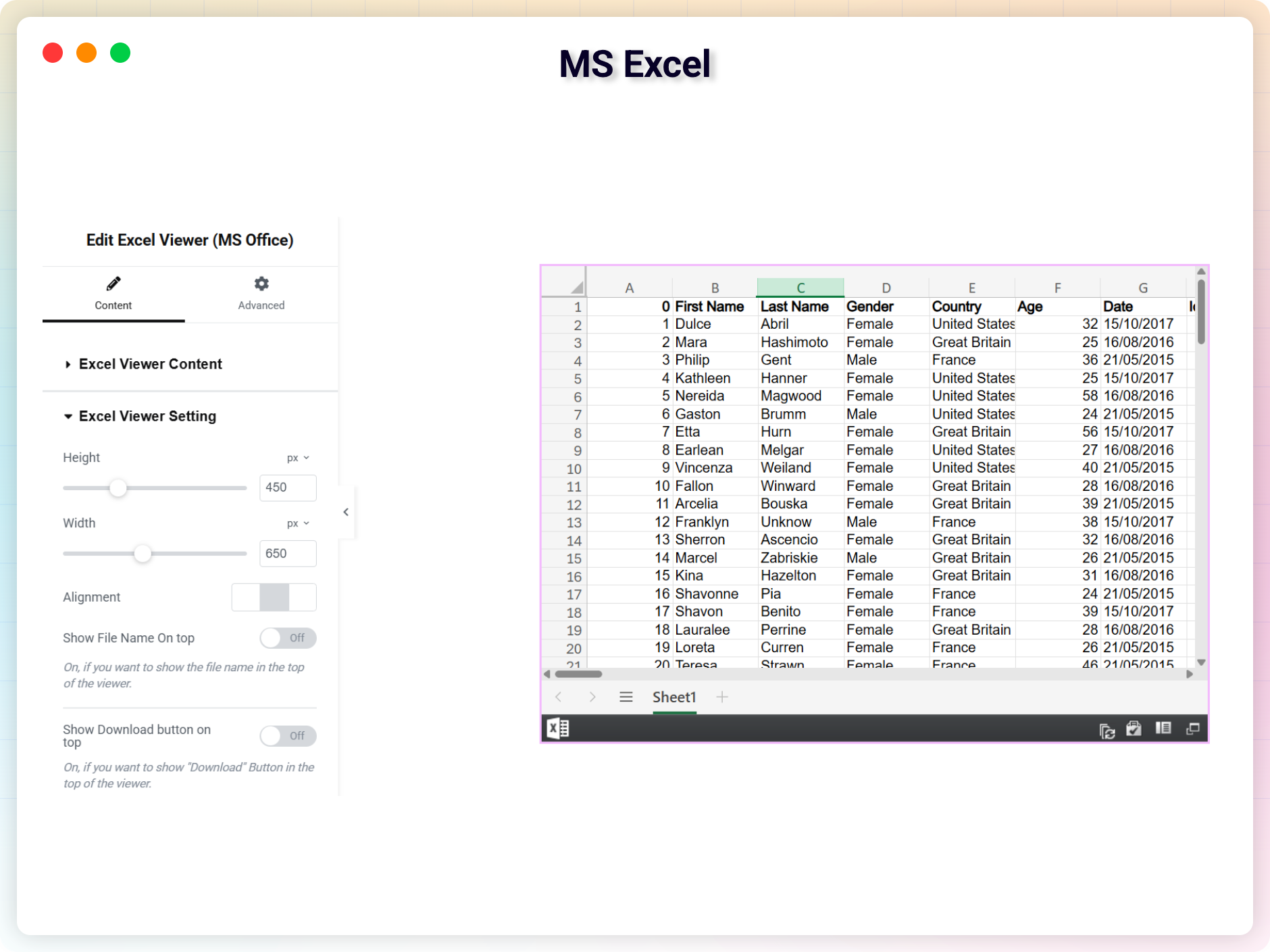Enable Show Download button on top switch

pos(288,736)
